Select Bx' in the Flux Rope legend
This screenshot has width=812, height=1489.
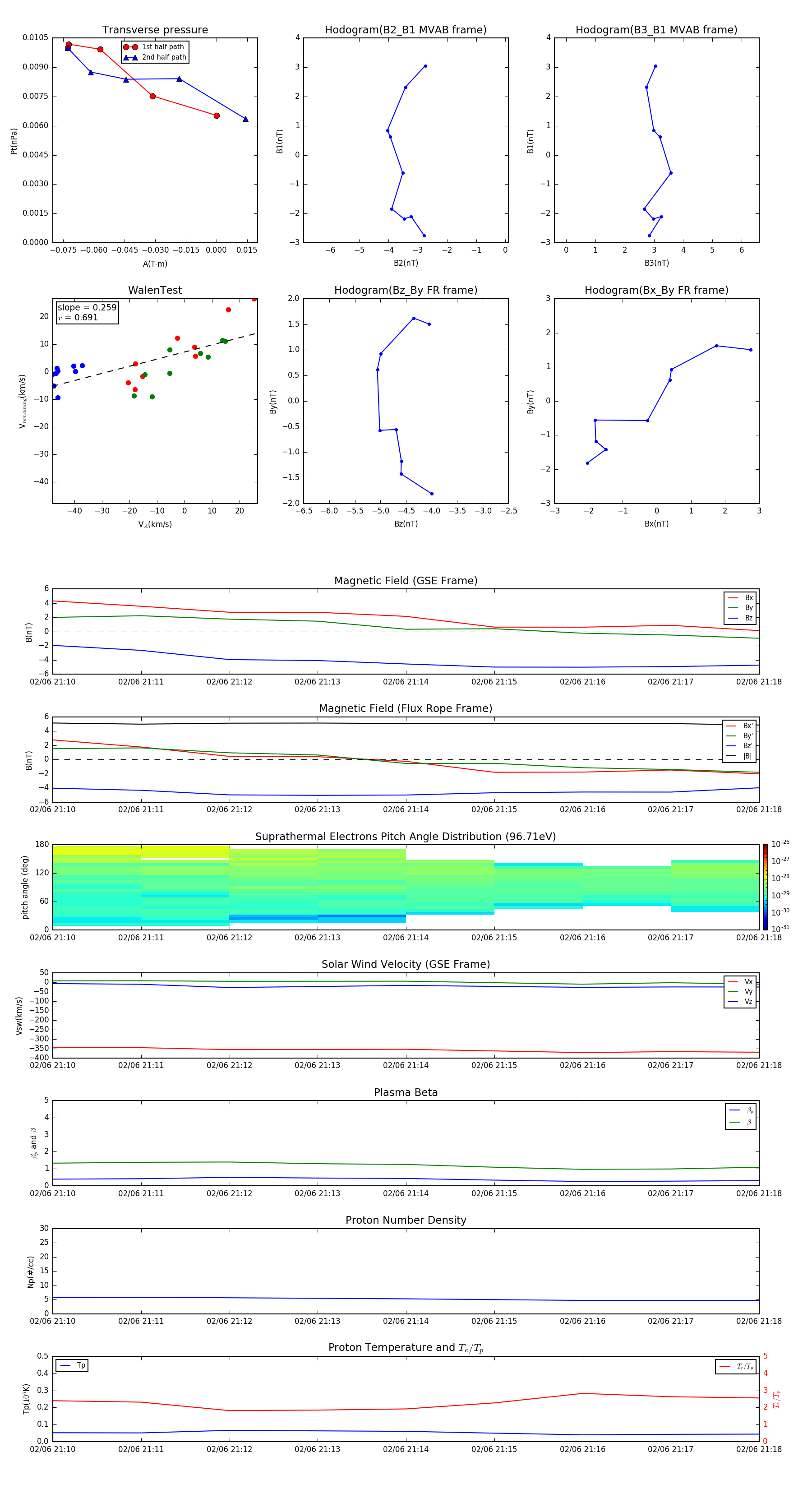point(740,726)
